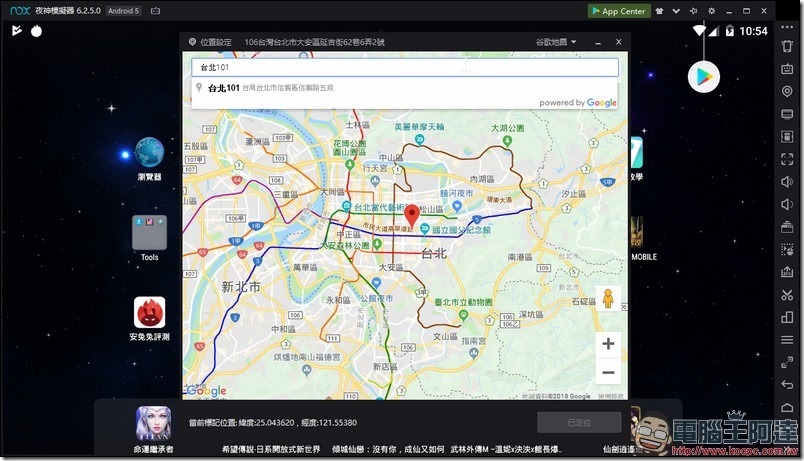This screenshot has width=804, height=461.
Task: Click 台北 city label on map
Action: tap(434, 253)
